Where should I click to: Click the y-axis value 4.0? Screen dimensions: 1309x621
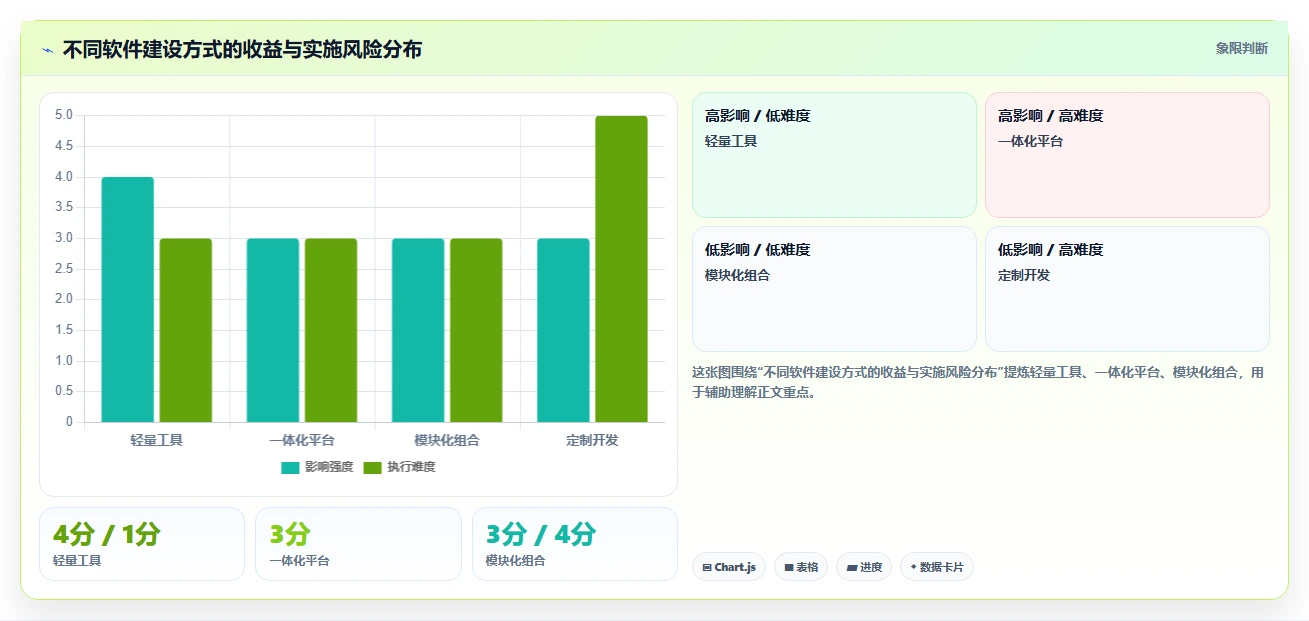(x=64, y=177)
